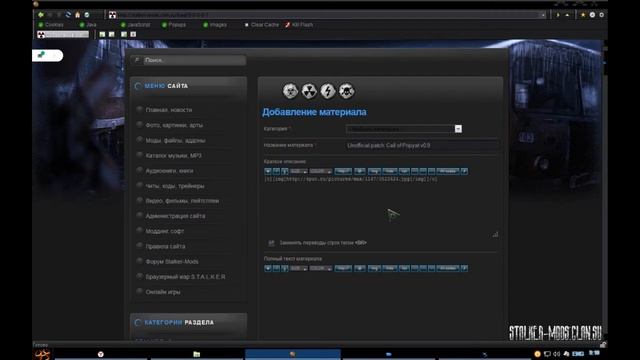The width and height of the screenshot is (640, 360).
Task: Select the open browser tab with radiation icon
Action: click(63, 35)
